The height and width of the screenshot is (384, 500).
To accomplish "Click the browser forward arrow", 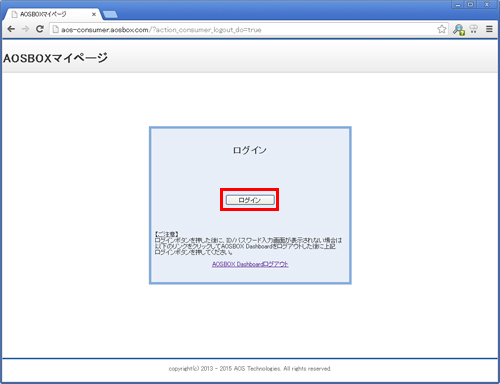I will tap(25, 29).
